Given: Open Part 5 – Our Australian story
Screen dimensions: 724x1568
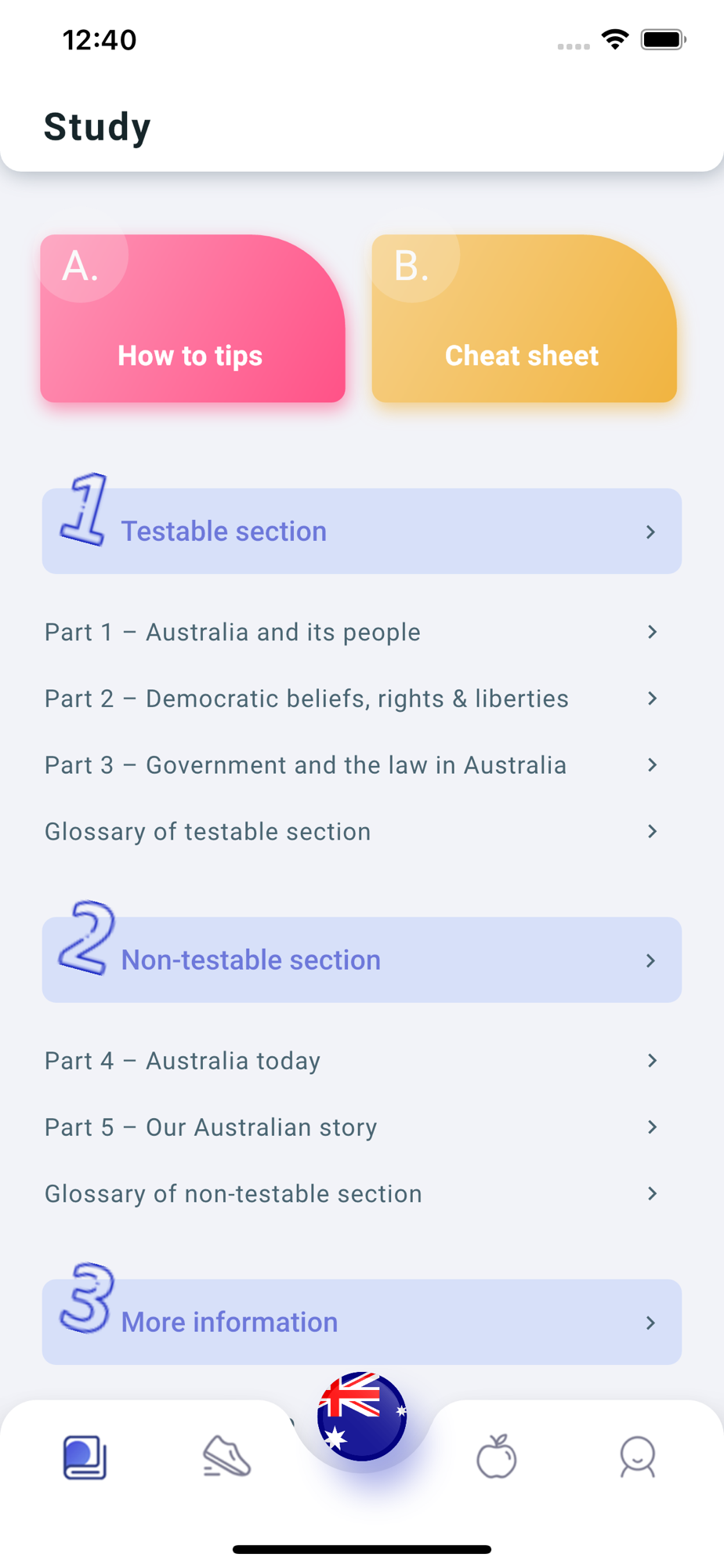Looking at the screenshot, I should pyautogui.click(x=211, y=1127).
